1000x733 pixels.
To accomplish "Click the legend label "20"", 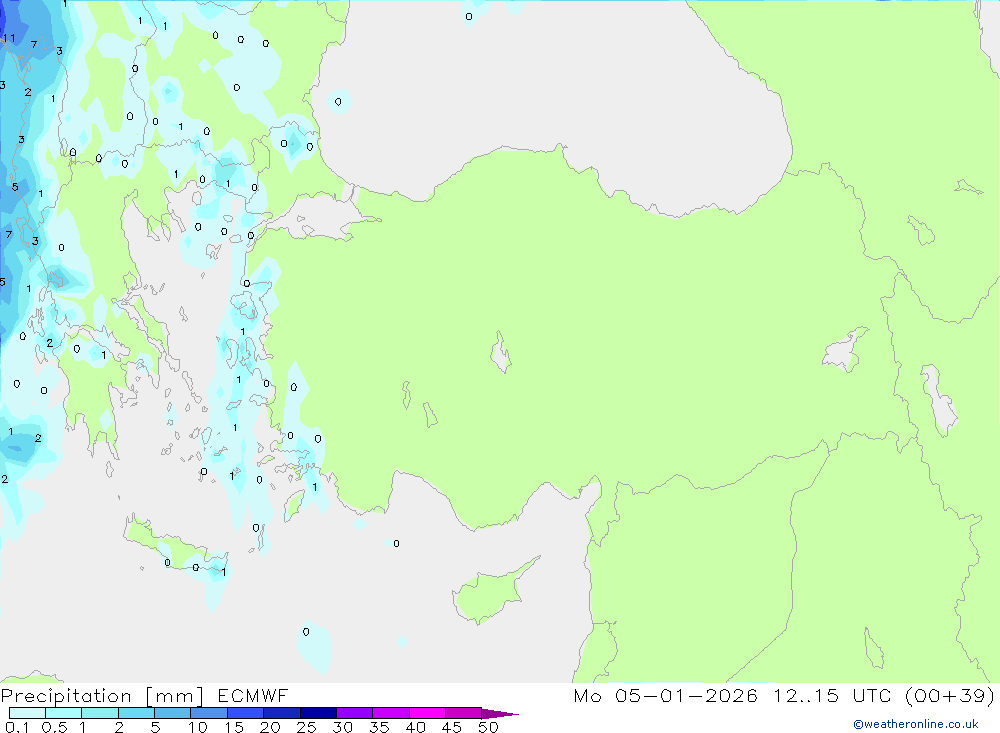I will 270,727.
